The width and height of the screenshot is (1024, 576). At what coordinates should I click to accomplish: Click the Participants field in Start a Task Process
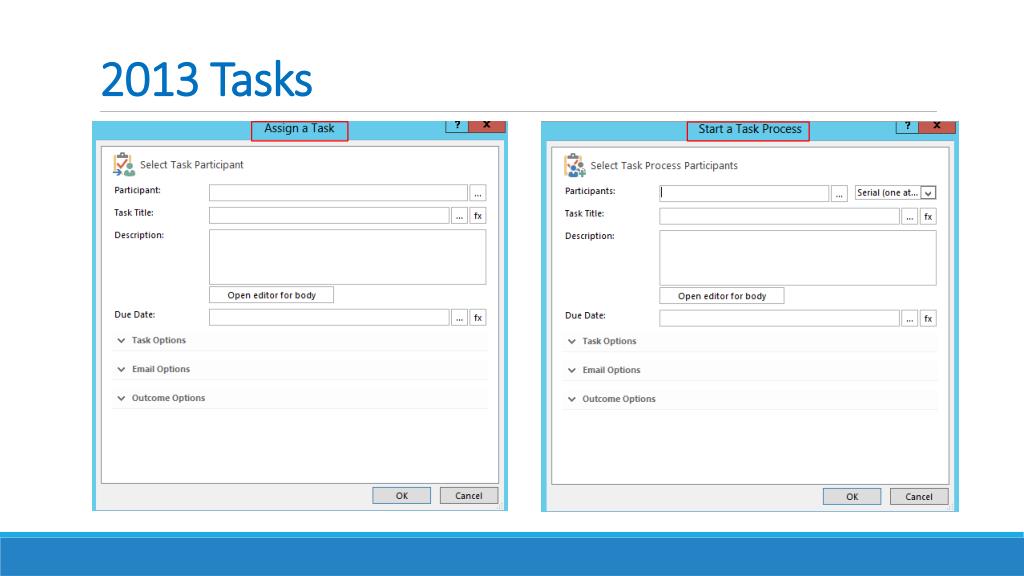click(744, 193)
